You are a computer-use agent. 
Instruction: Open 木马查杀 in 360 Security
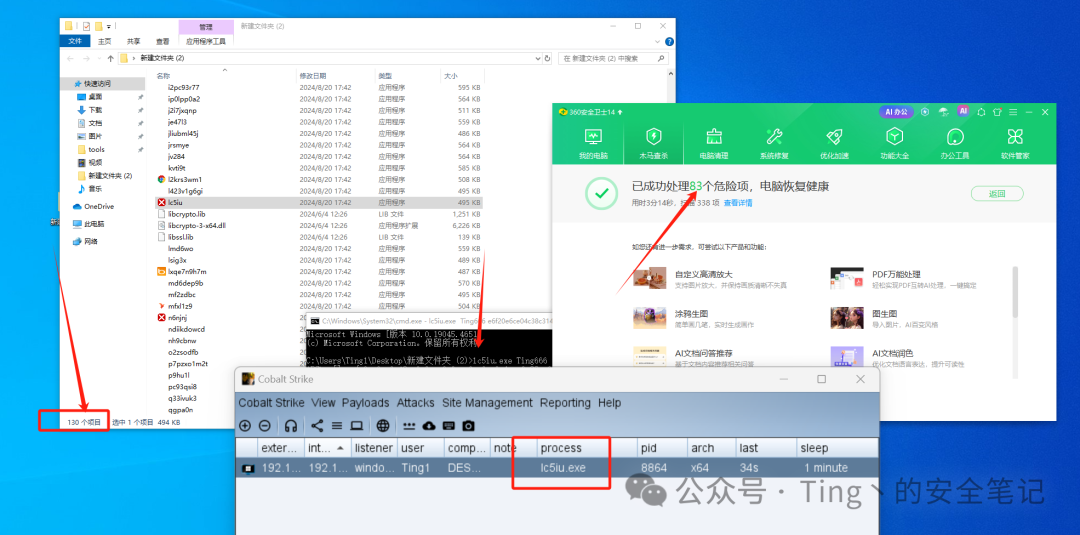(x=653, y=143)
